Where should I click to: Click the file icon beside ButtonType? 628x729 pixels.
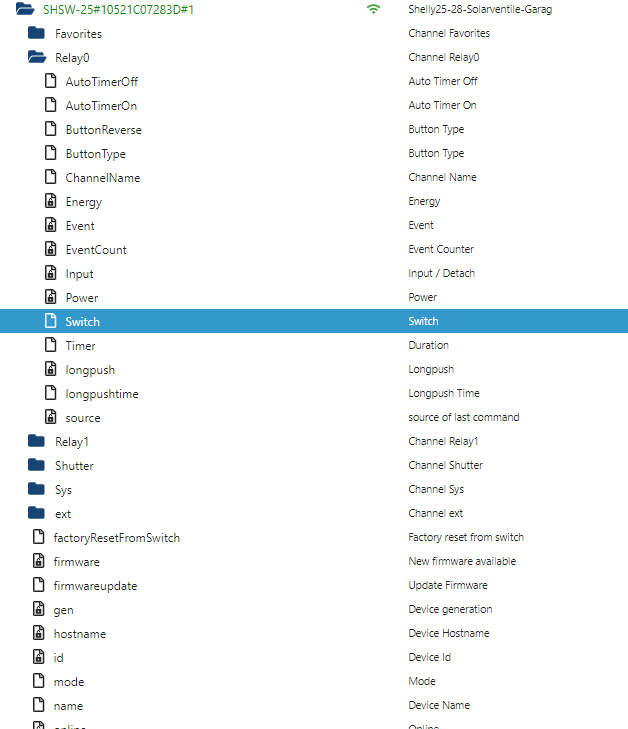51,153
